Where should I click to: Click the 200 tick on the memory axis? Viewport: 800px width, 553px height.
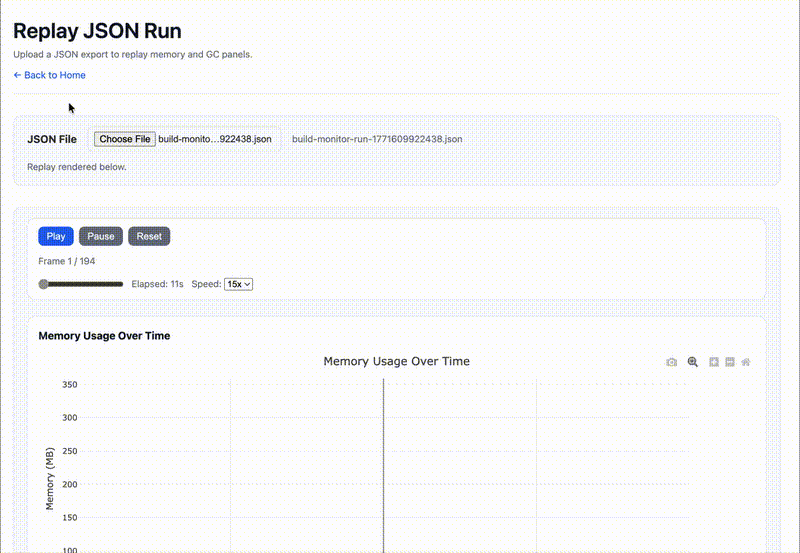point(70,485)
